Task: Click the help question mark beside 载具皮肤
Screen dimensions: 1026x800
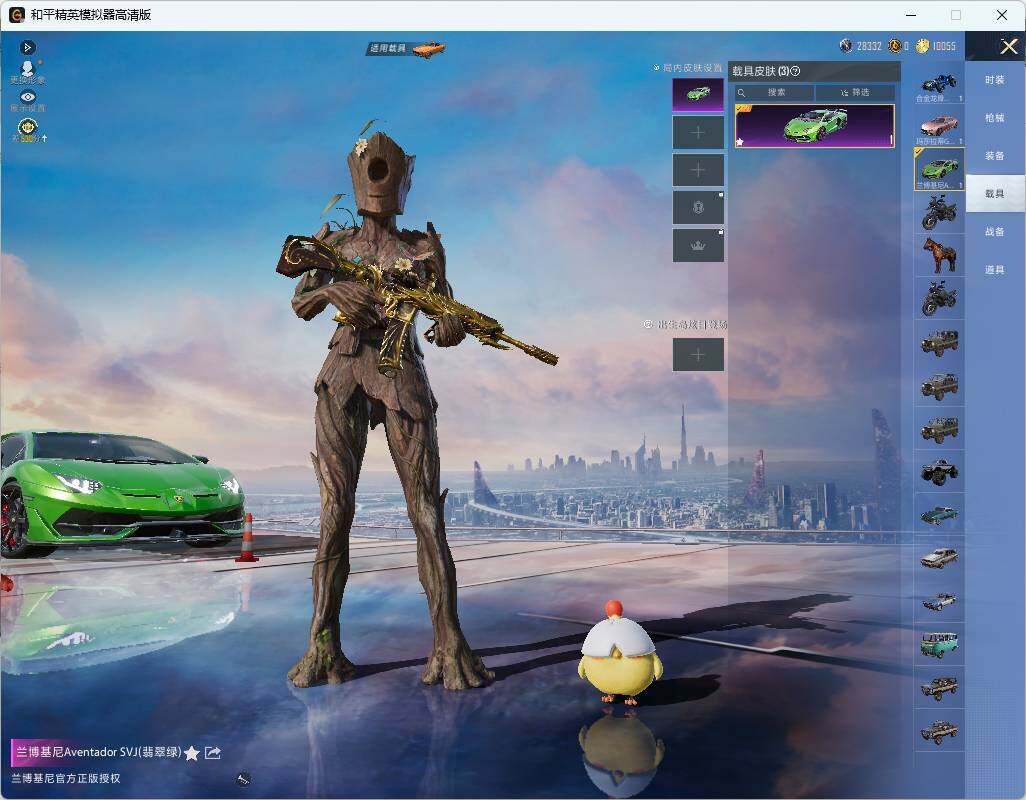Action: [796, 71]
